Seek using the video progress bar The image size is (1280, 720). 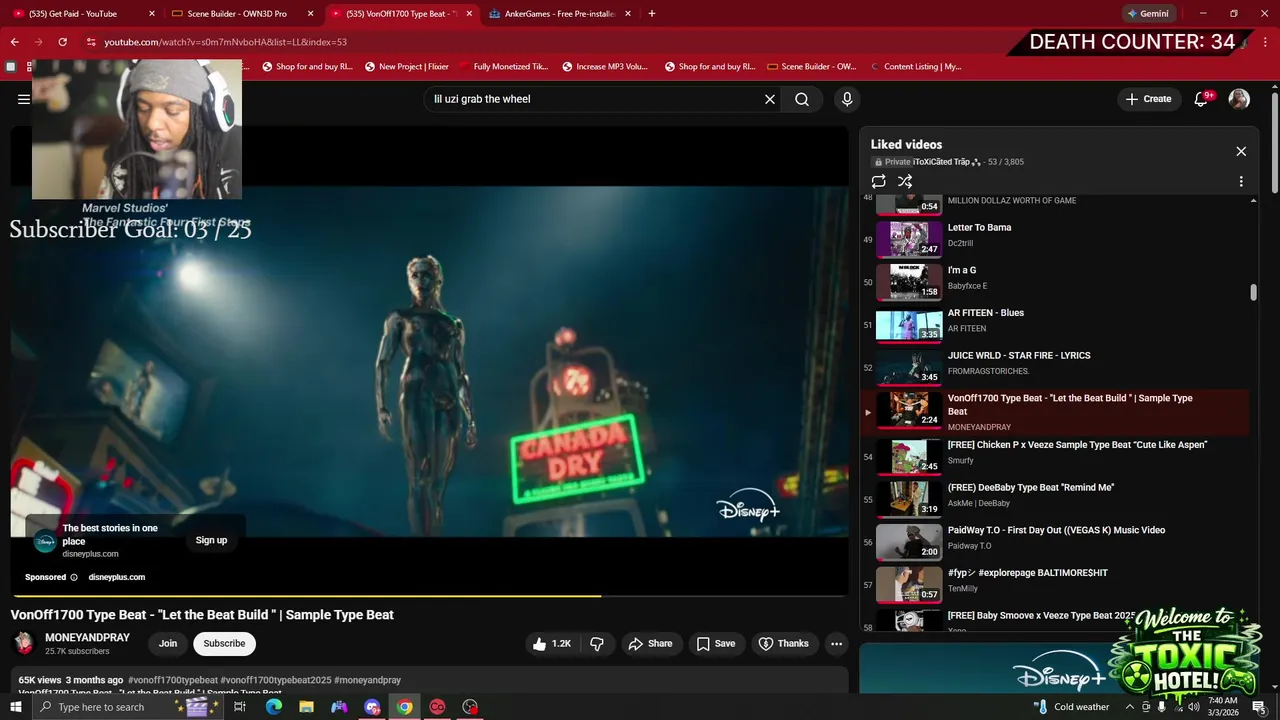[430, 596]
